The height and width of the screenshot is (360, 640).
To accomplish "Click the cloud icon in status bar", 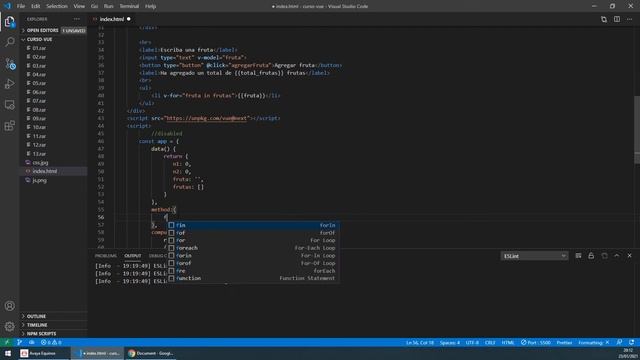I will [x=32, y=342].
